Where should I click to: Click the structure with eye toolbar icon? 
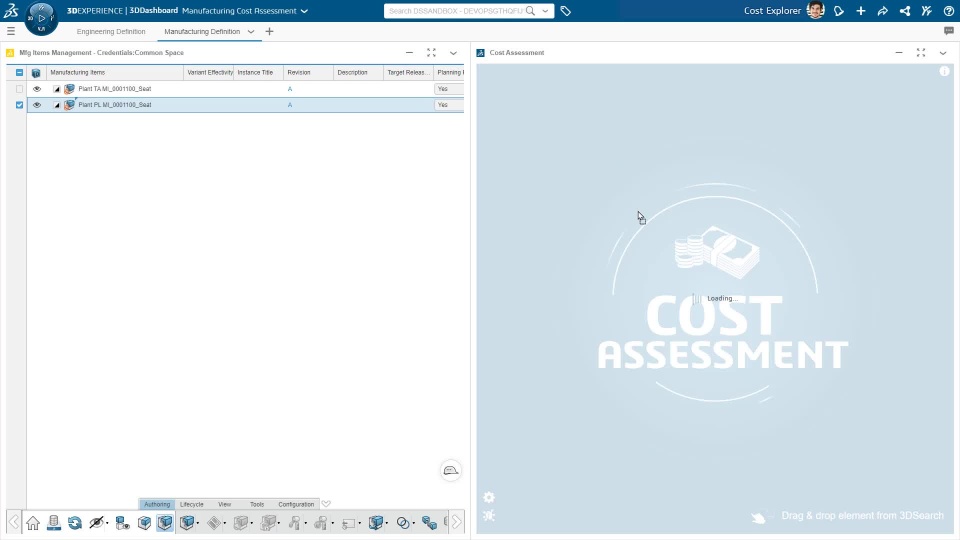(x=122, y=523)
